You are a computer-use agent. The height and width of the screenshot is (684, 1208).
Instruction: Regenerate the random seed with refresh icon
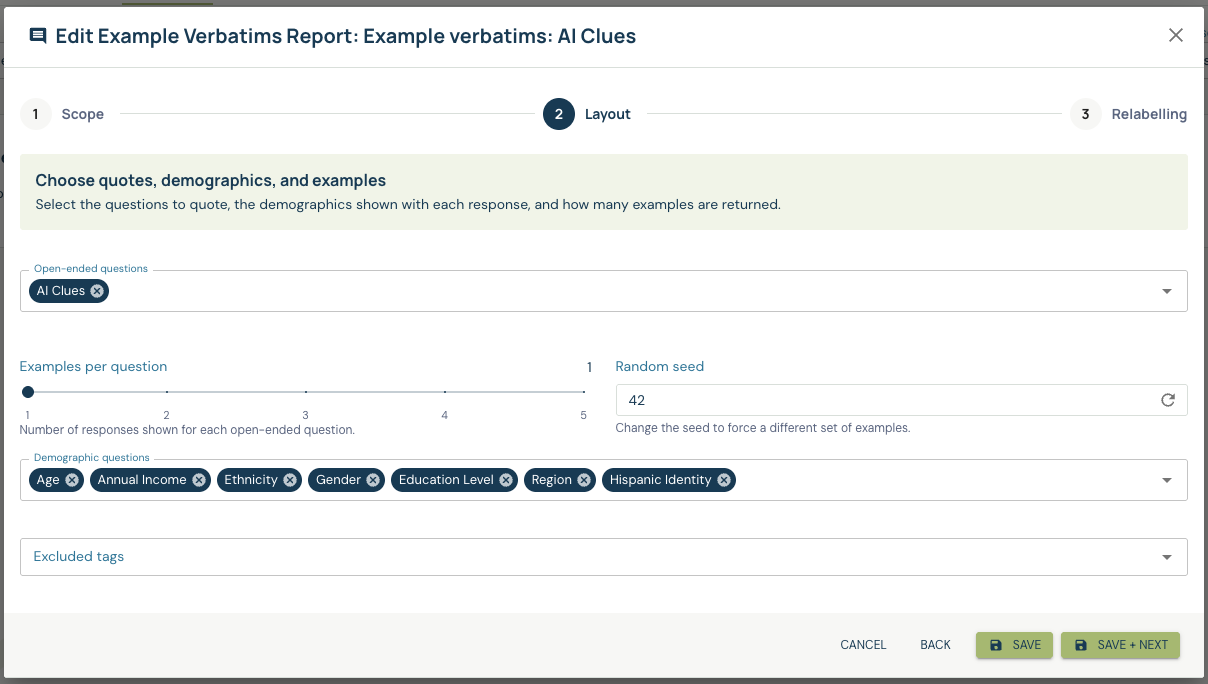coord(1167,400)
